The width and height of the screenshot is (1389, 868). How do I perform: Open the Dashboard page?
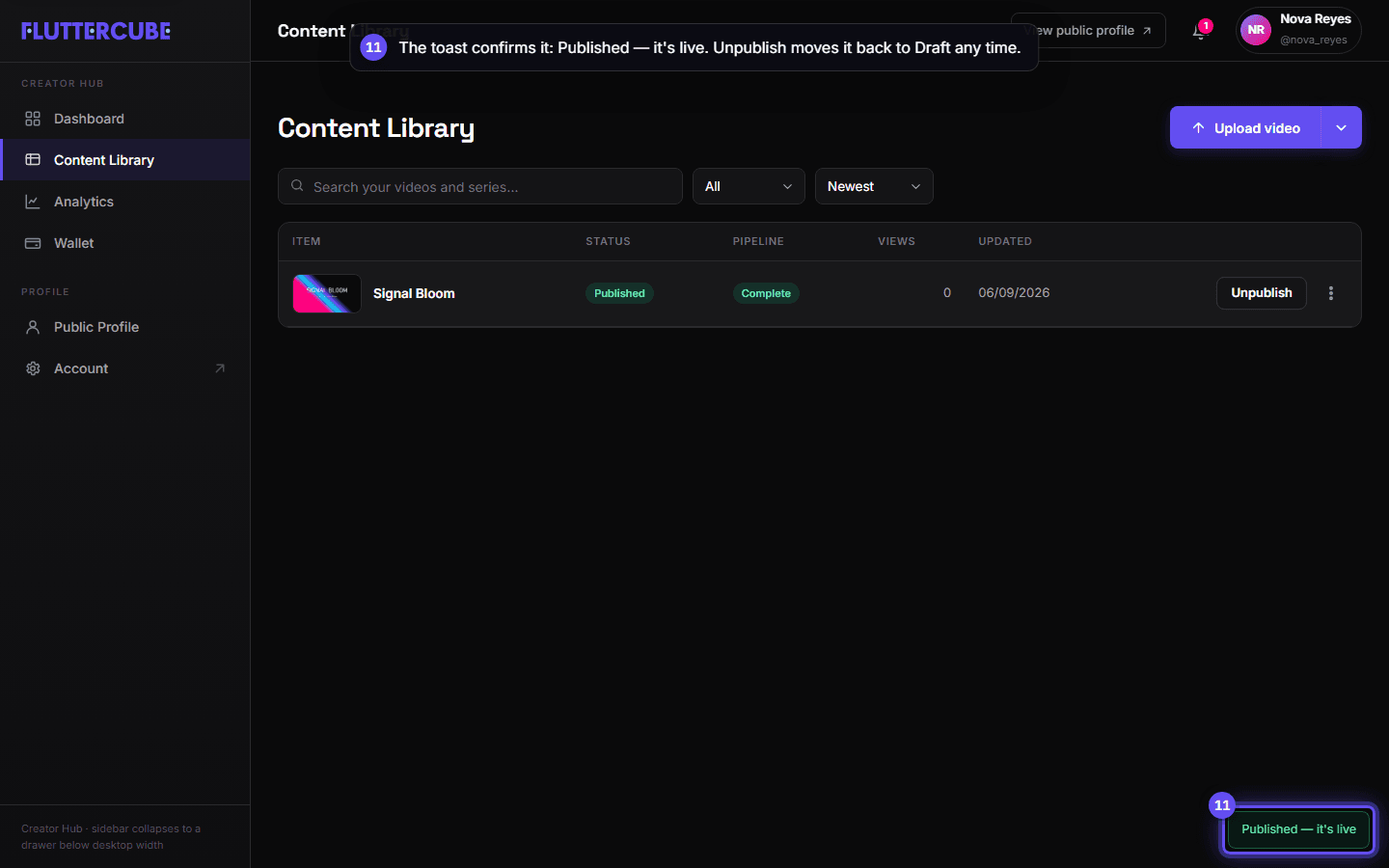[125, 119]
